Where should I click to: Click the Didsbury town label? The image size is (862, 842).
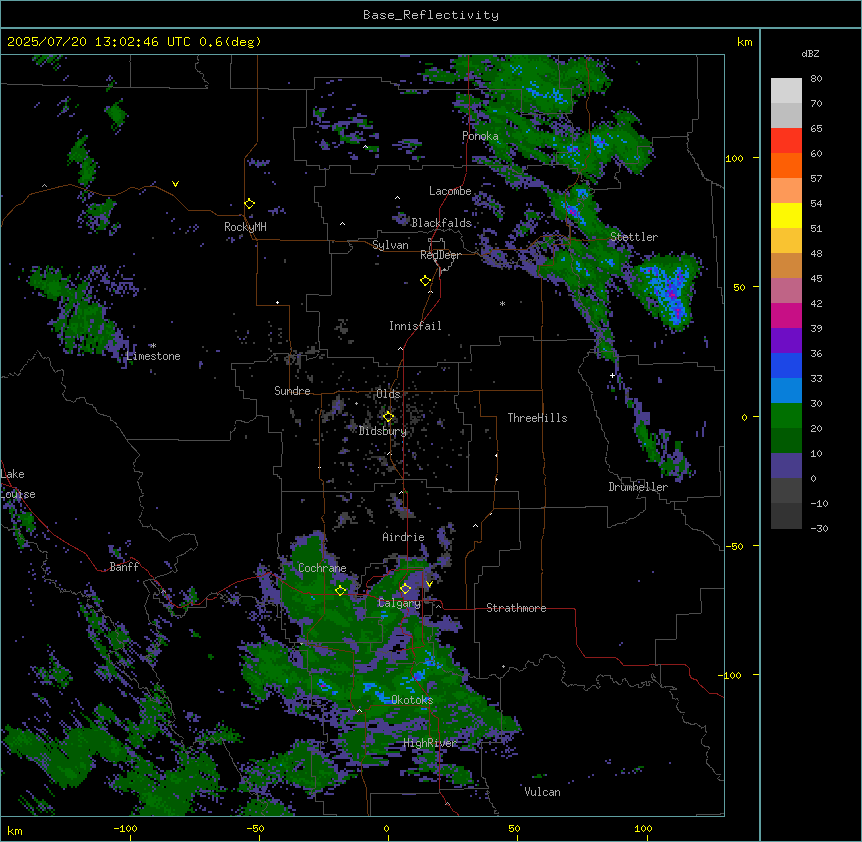(383, 431)
